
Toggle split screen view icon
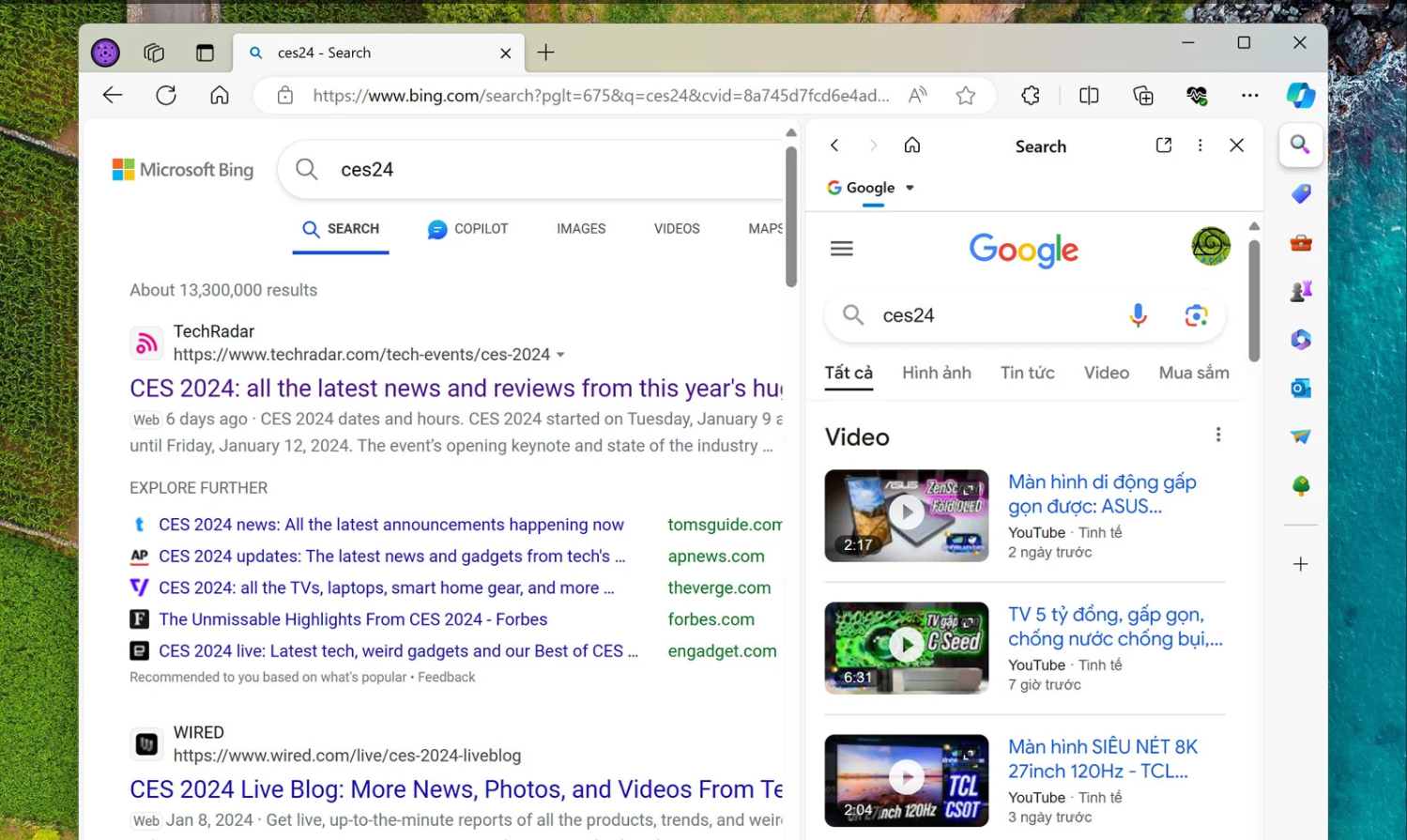point(1089,96)
